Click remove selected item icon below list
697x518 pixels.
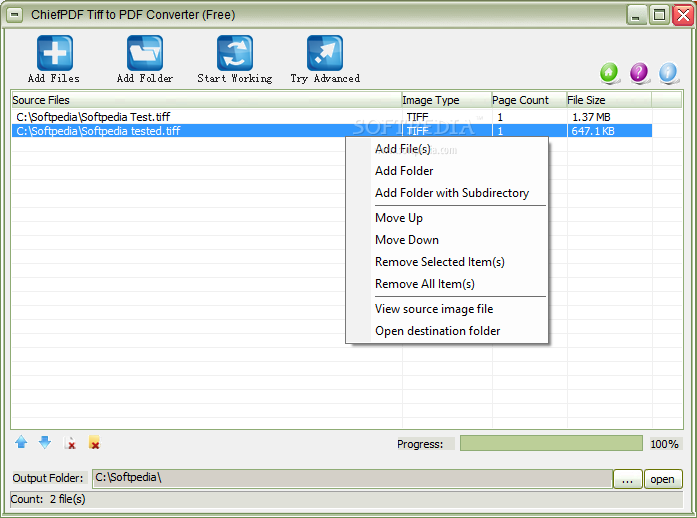(x=70, y=443)
